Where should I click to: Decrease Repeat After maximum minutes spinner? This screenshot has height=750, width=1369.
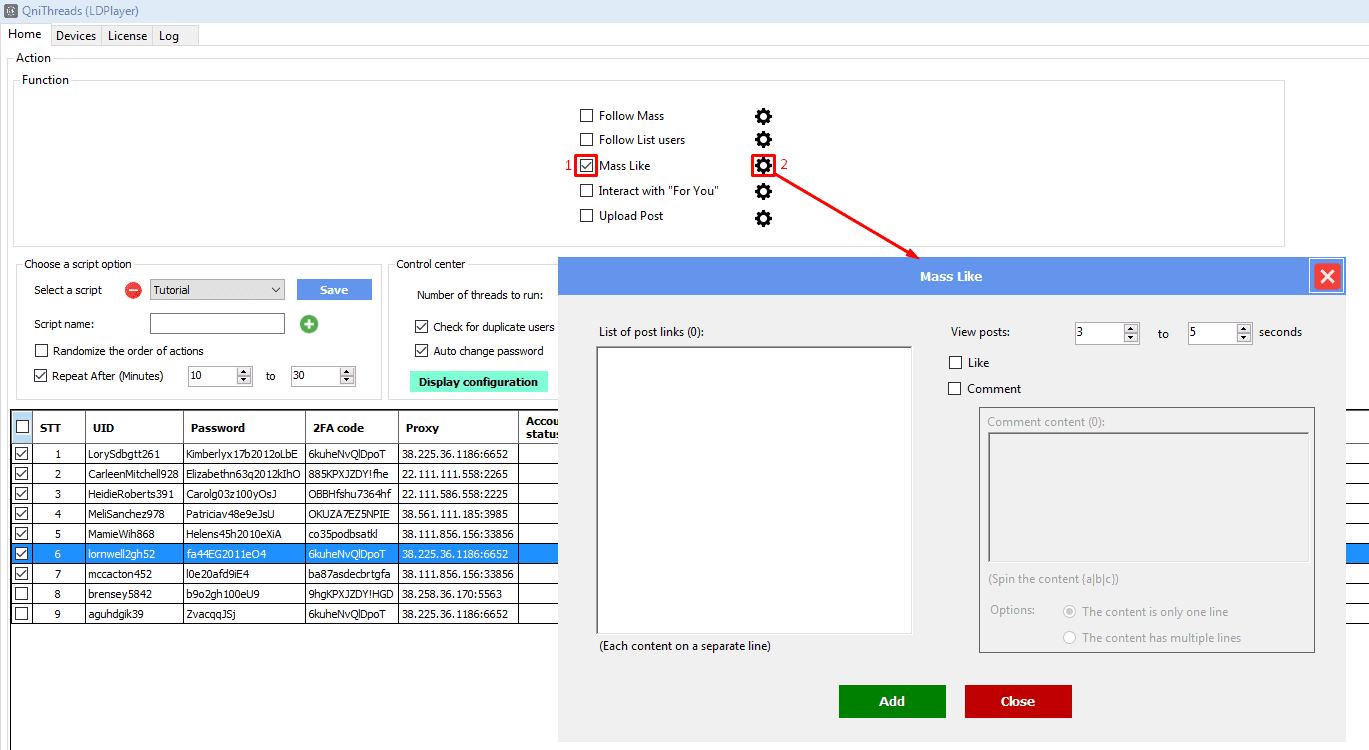pos(347,381)
